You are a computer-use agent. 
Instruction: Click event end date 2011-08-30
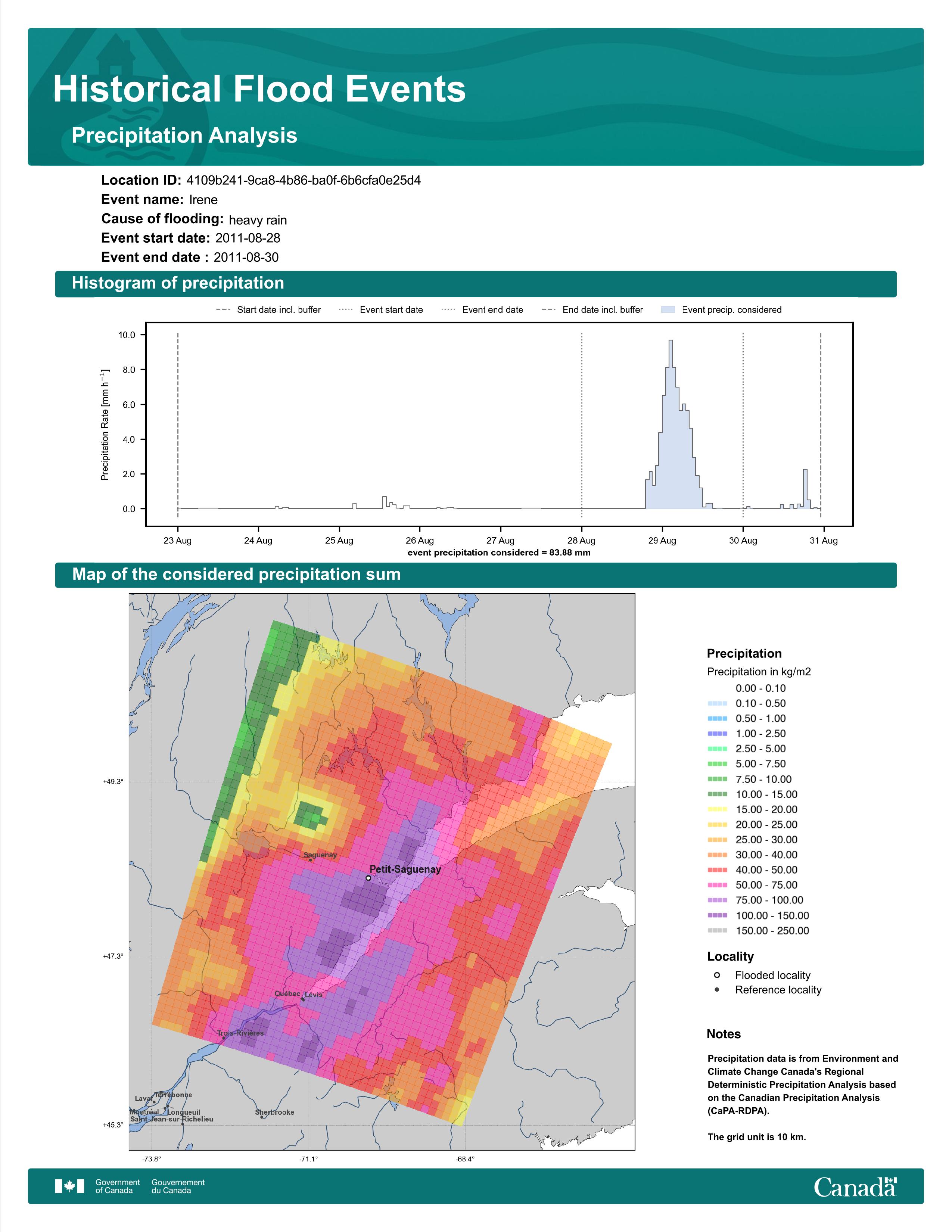coord(246,257)
